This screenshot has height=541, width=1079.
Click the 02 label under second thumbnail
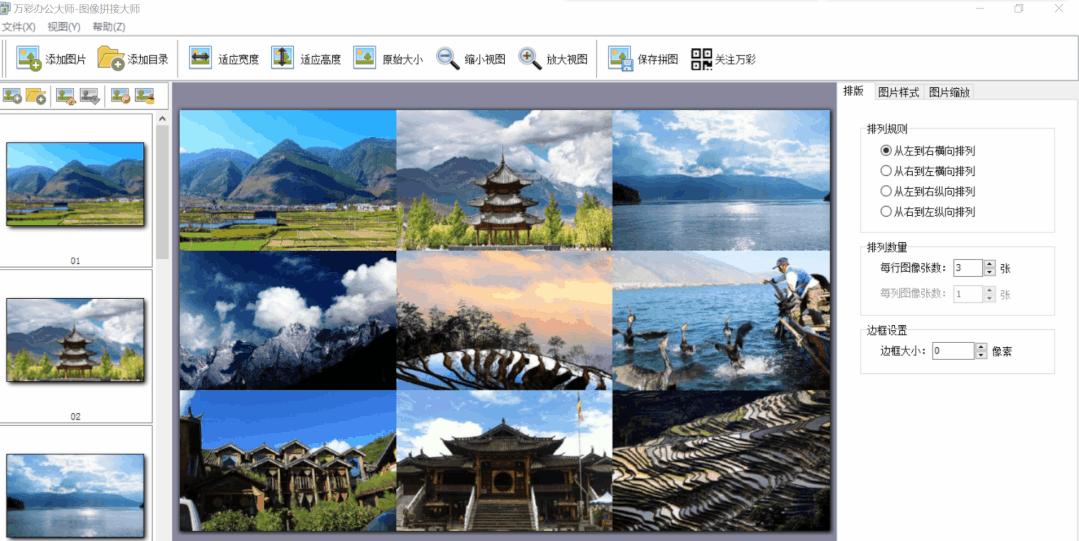75,416
